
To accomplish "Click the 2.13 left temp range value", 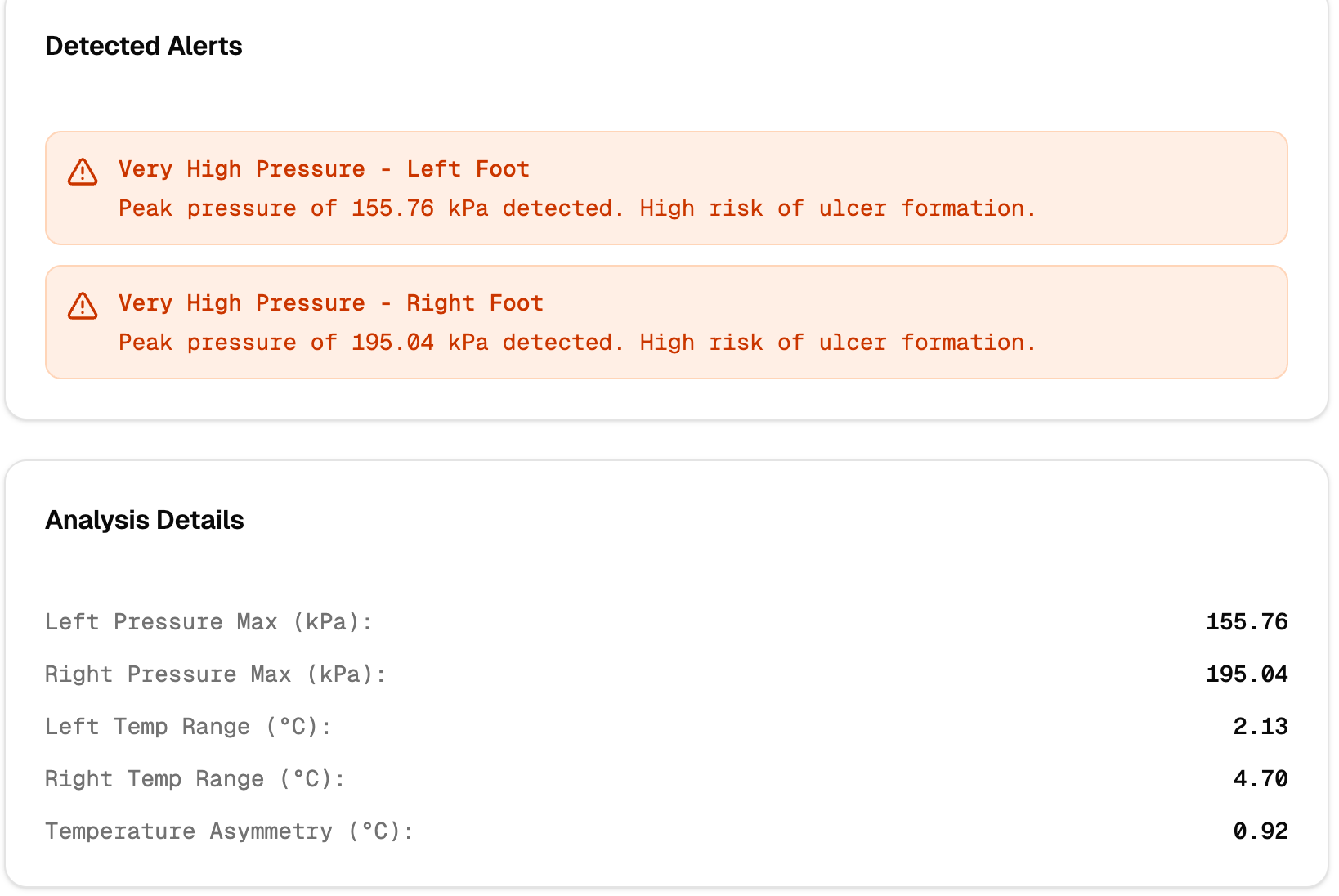I will 1260,727.
